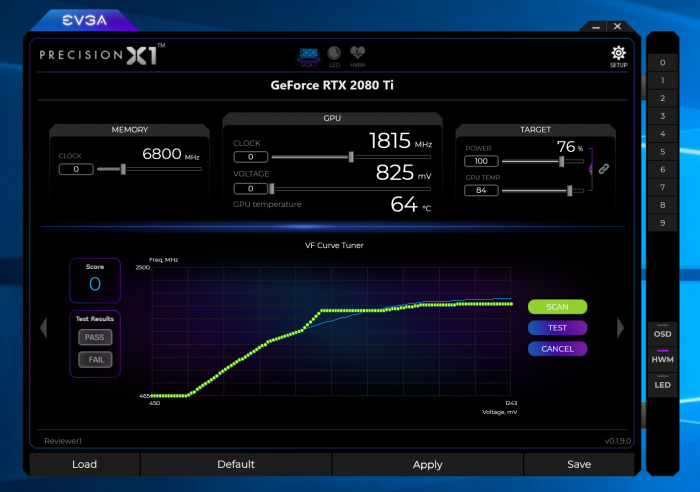Select profile slot 4
The image size is (700, 492).
[x=662, y=134]
